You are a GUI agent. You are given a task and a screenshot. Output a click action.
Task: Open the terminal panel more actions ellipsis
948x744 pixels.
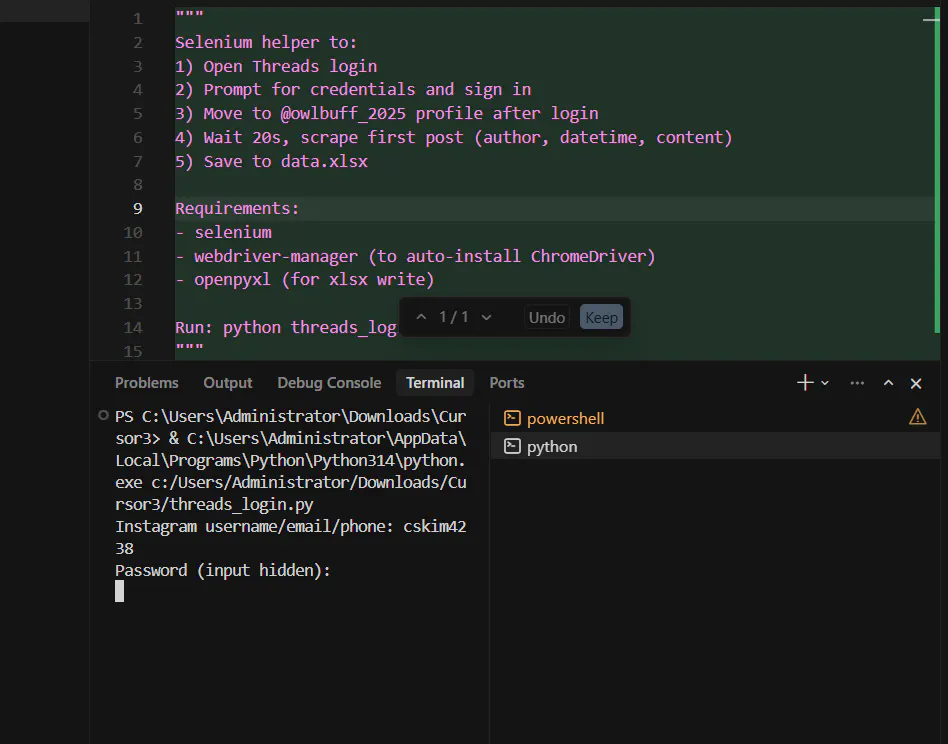(x=857, y=383)
